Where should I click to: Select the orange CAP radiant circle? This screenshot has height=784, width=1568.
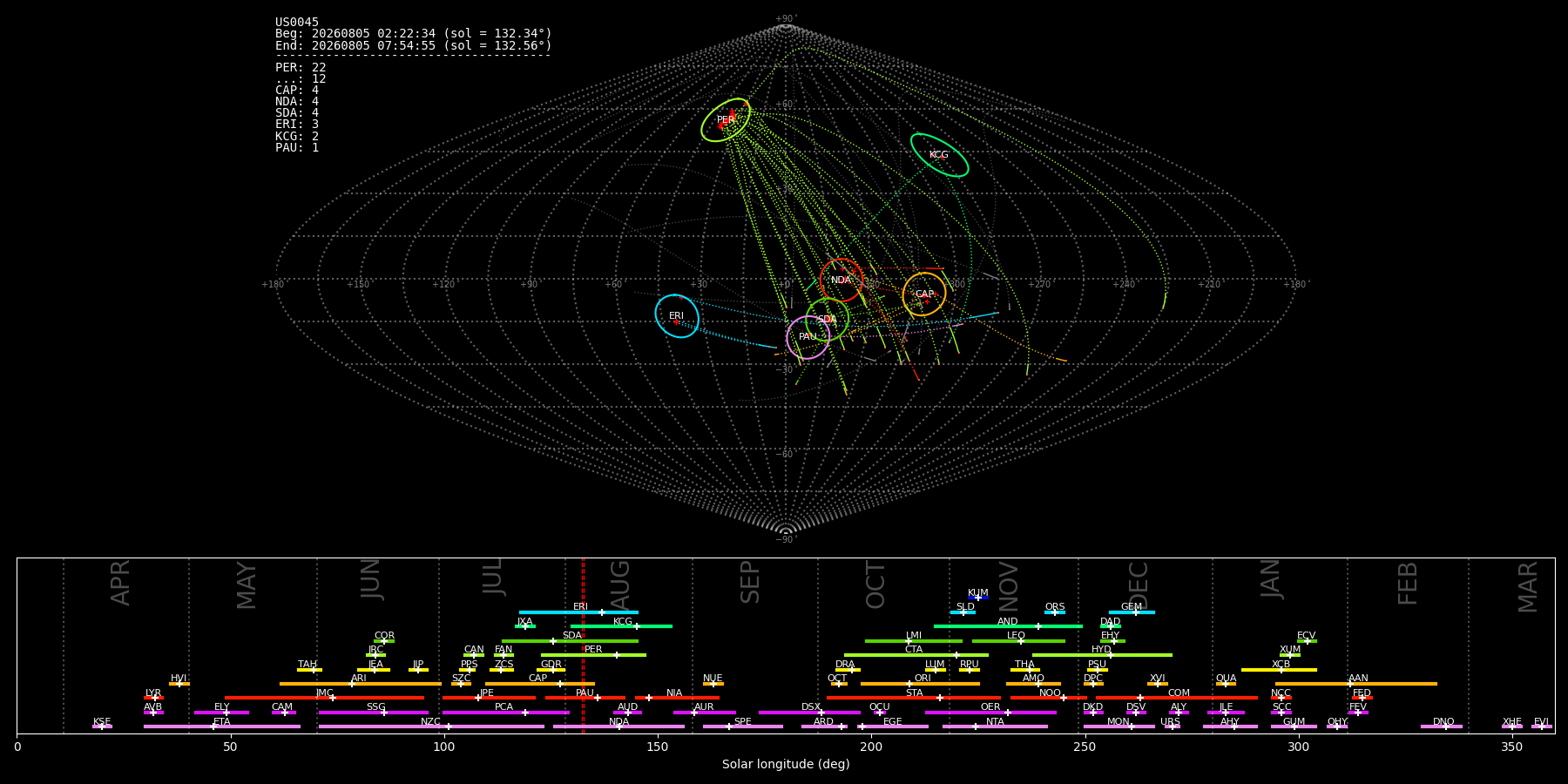pyautogui.click(x=924, y=294)
